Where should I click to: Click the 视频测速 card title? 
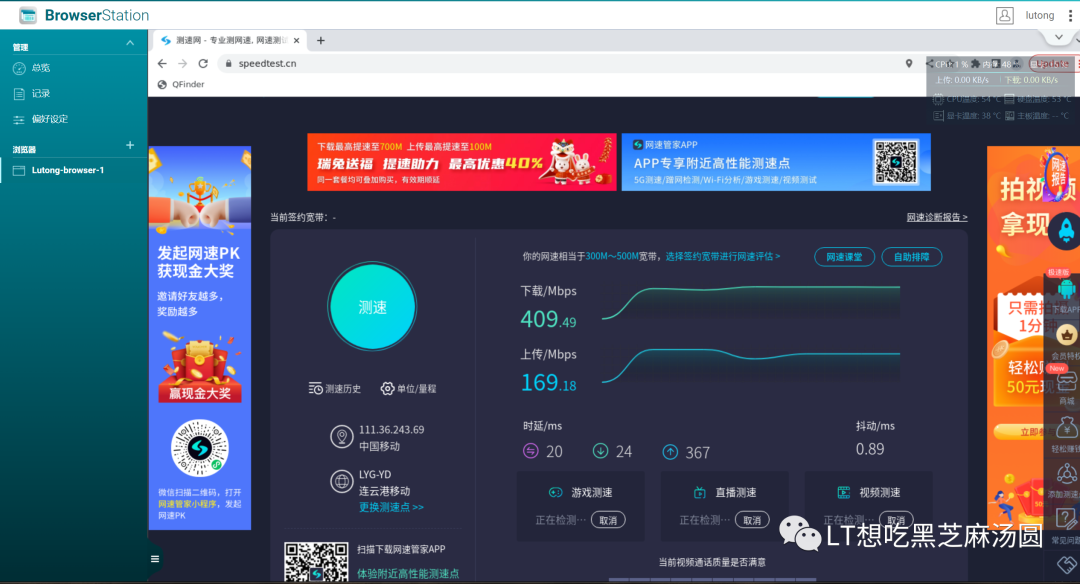click(880, 492)
